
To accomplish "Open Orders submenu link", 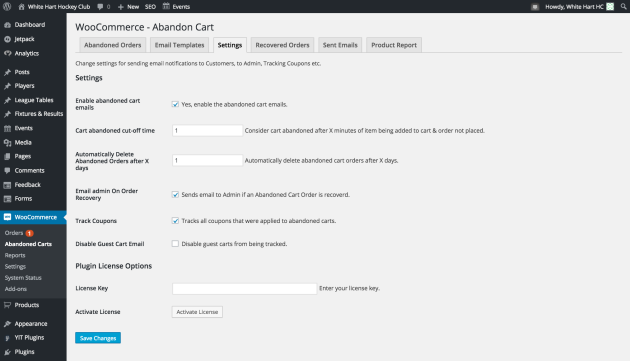I will pyautogui.click(x=14, y=233).
